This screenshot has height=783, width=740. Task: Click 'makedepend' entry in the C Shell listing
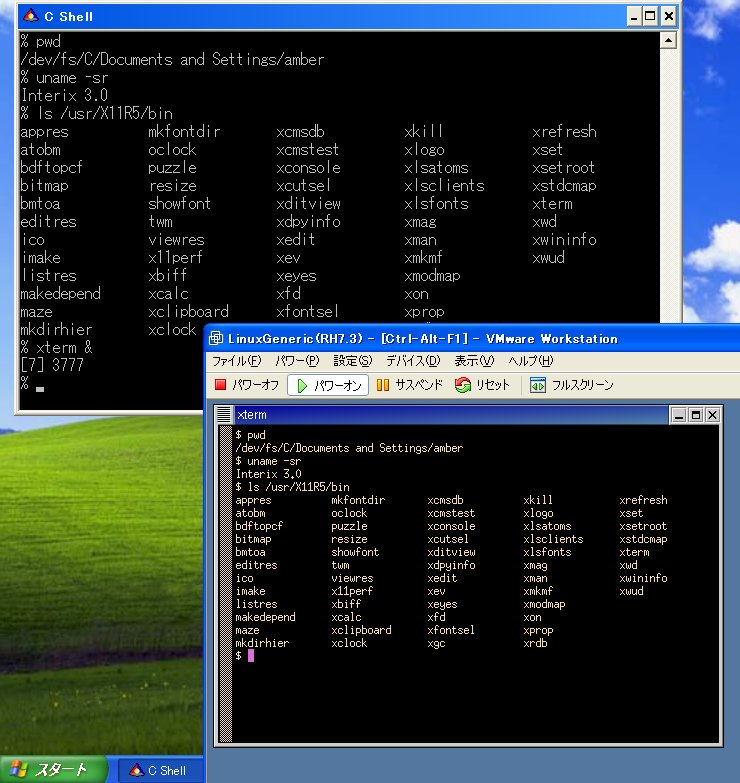click(x=60, y=294)
